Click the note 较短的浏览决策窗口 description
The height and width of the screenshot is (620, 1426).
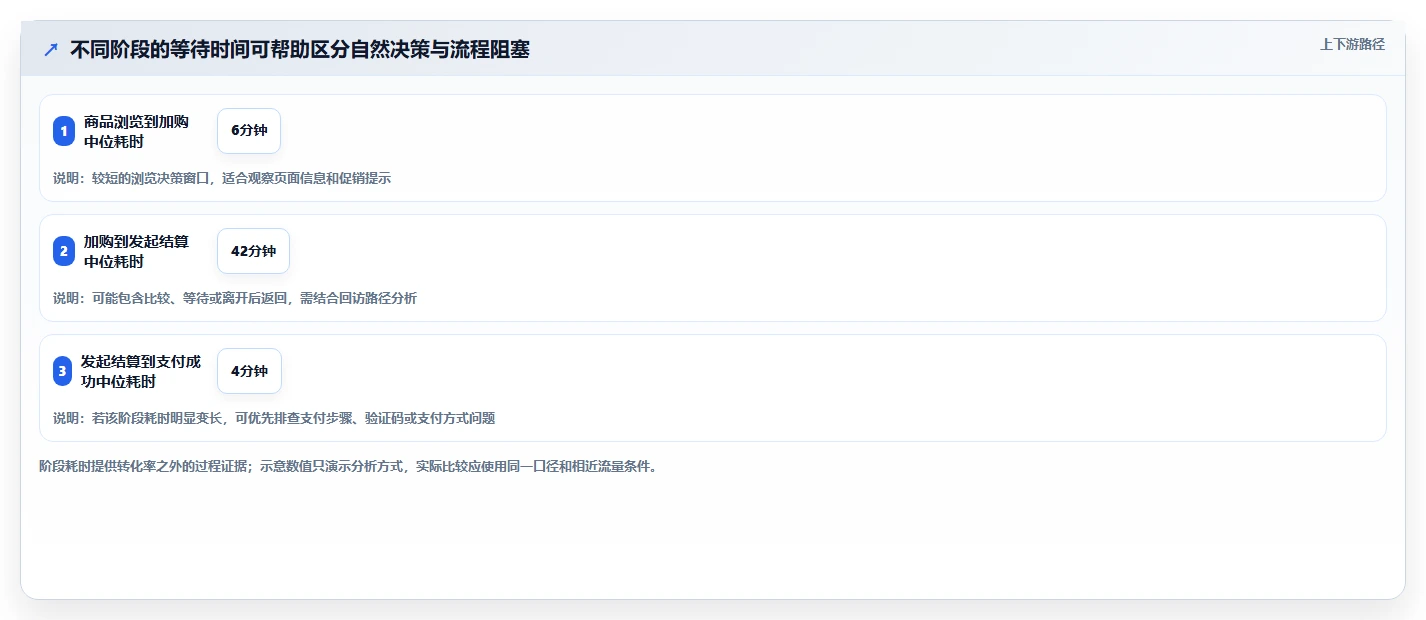click(222, 179)
